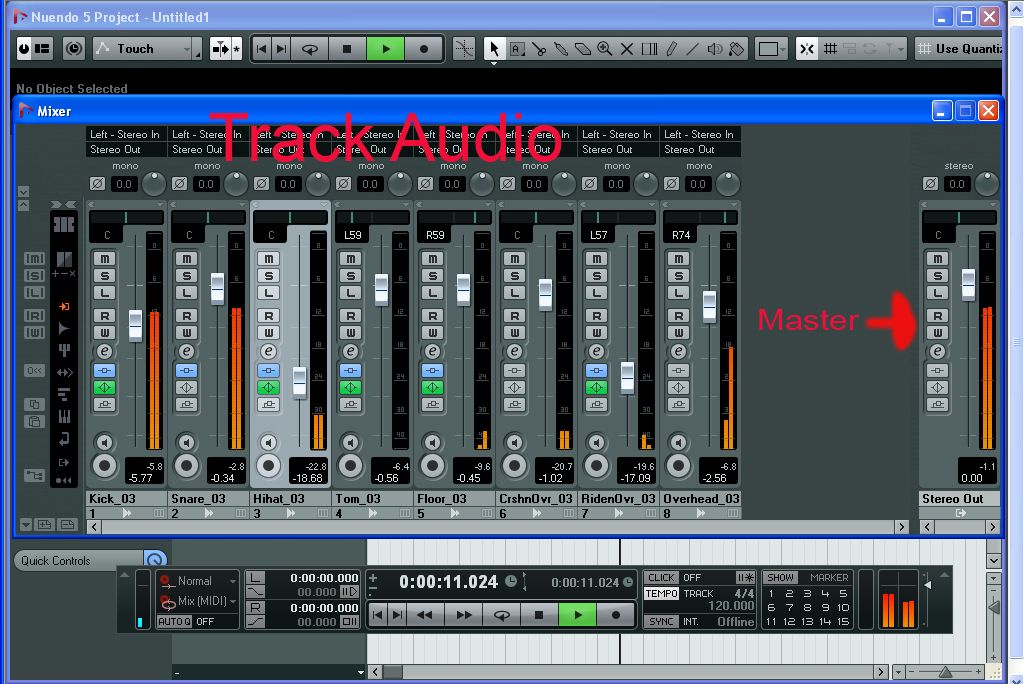1024x684 pixels.
Task: Jump to marker 5 in transport
Action: pyautogui.click(x=843, y=593)
